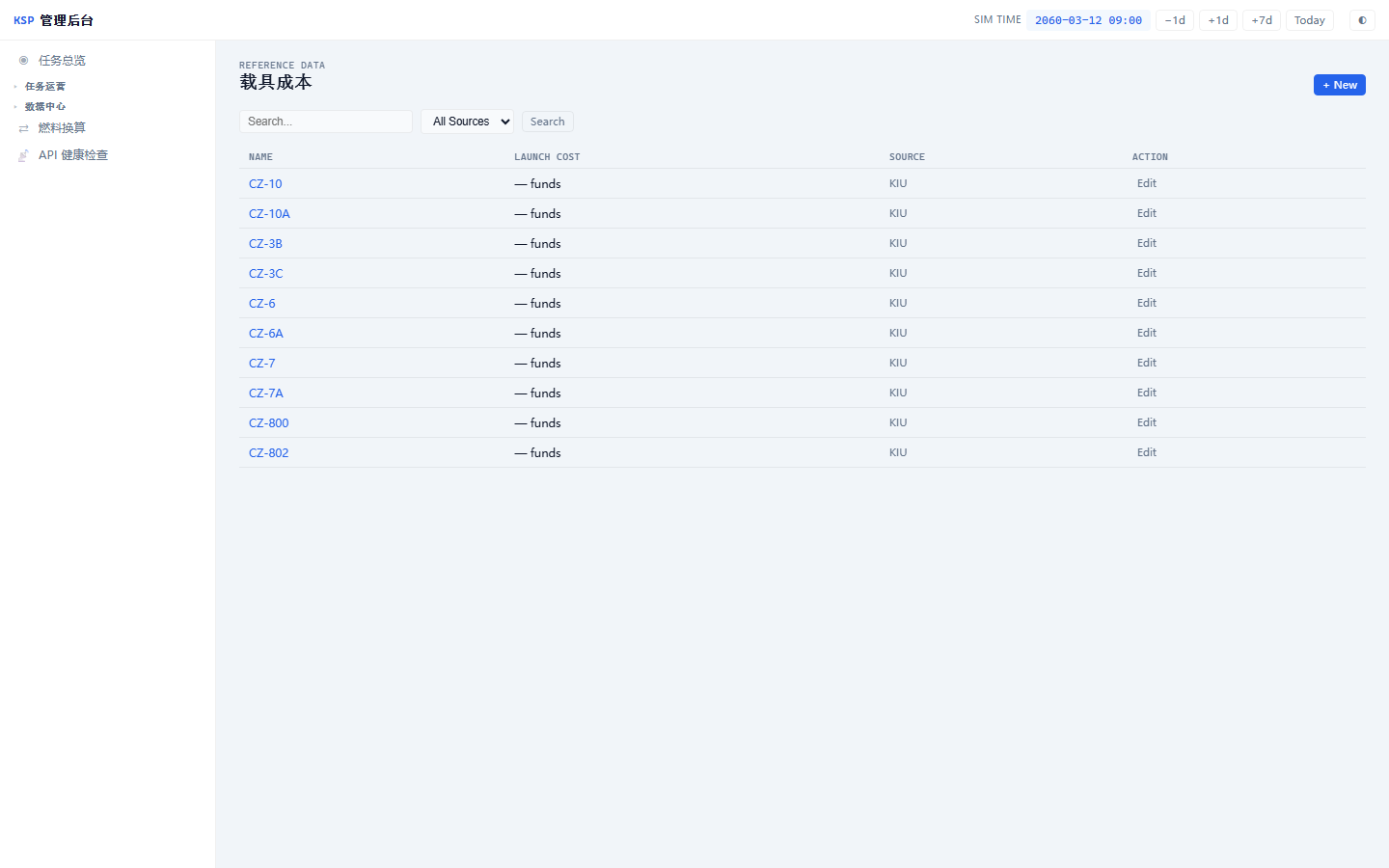This screenshot has width=1389, height=868.
Task: Click the ACTION column header
Action: [1150, 157]
